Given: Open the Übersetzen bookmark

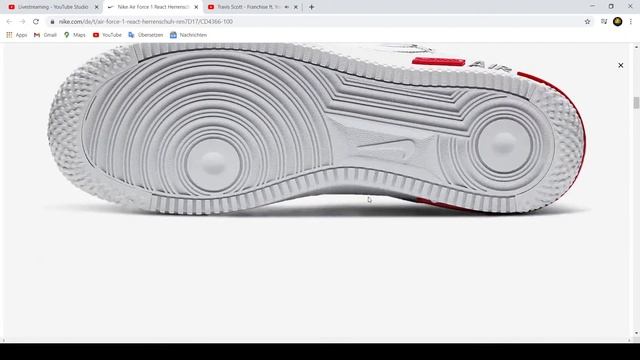Looking at the screenshot, I should [x=146, y=35].
